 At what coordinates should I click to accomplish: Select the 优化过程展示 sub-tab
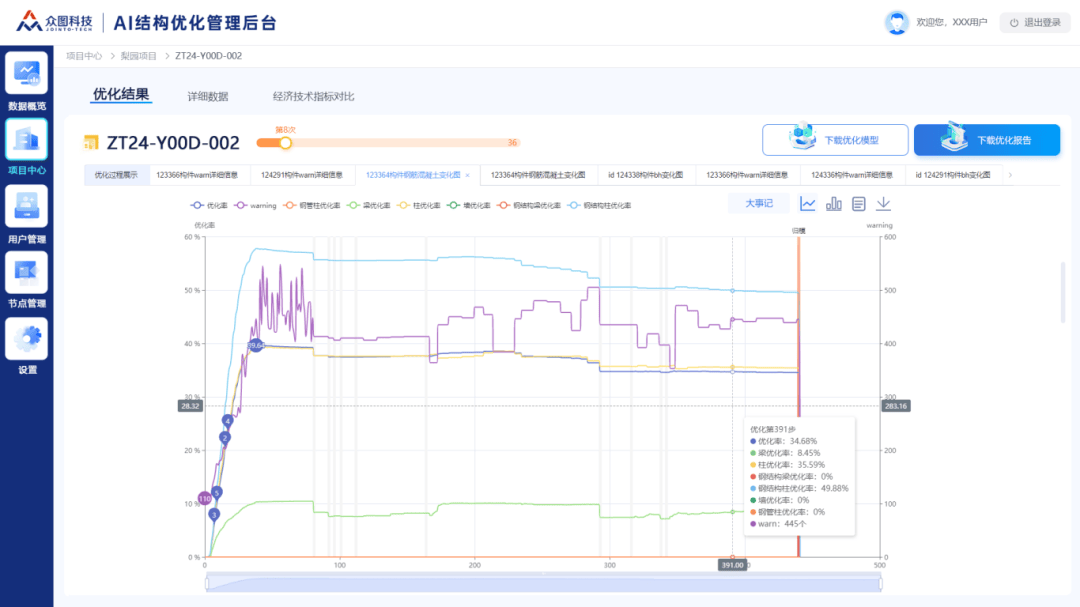[x=116, y=175]
